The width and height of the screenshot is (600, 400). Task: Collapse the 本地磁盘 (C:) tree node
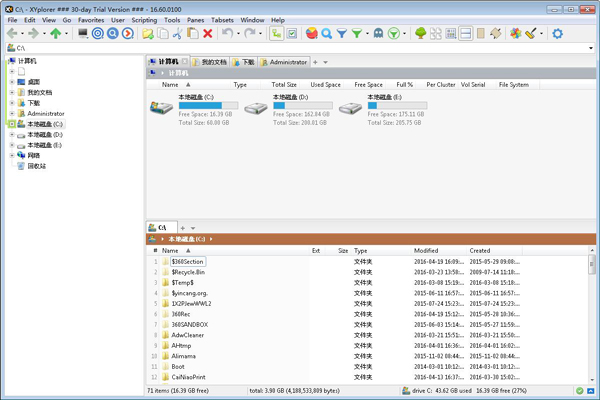(12, 124)
